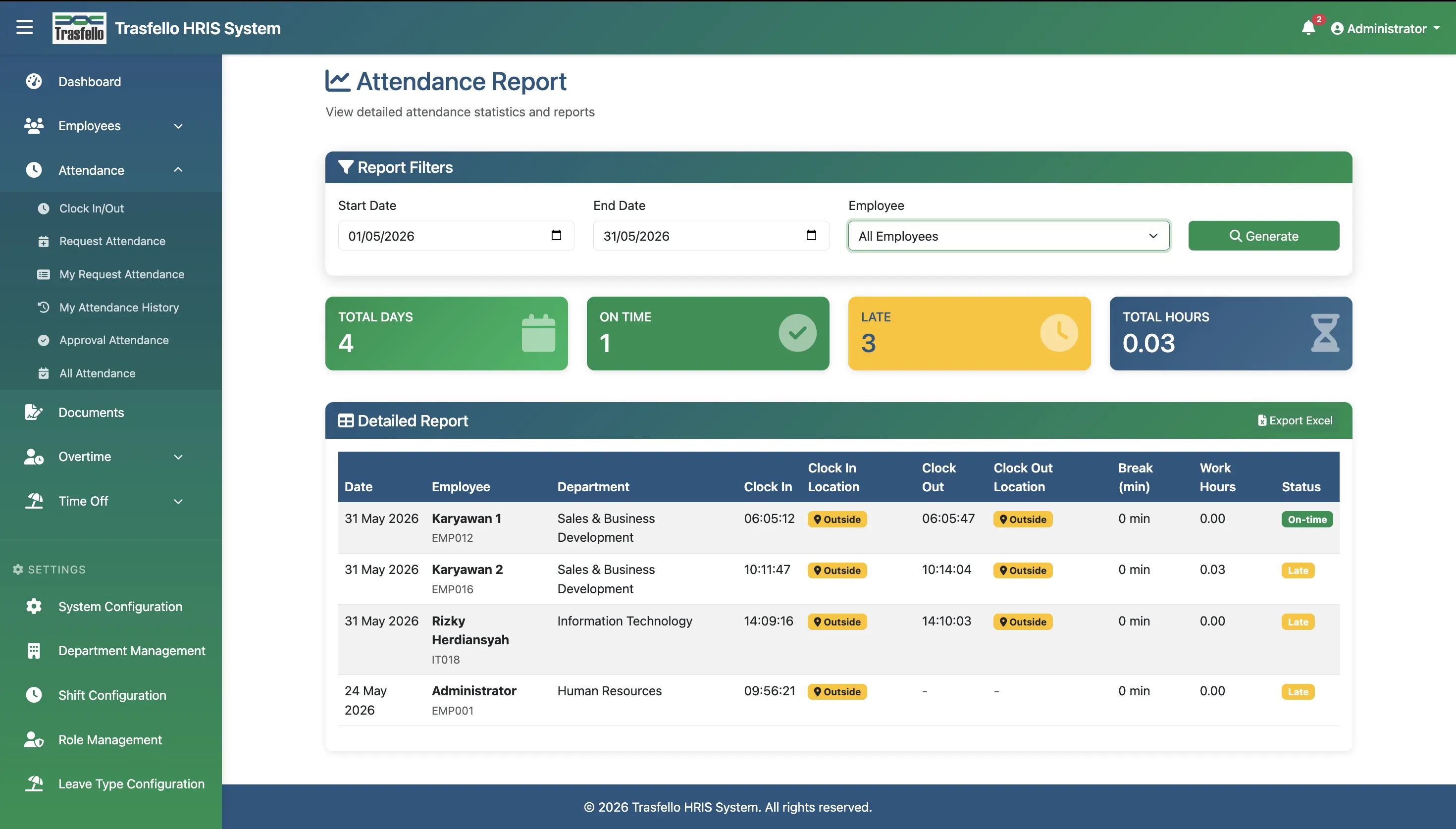
Task: Click the Department Management building icon
Action: click(x=34, y=651)
